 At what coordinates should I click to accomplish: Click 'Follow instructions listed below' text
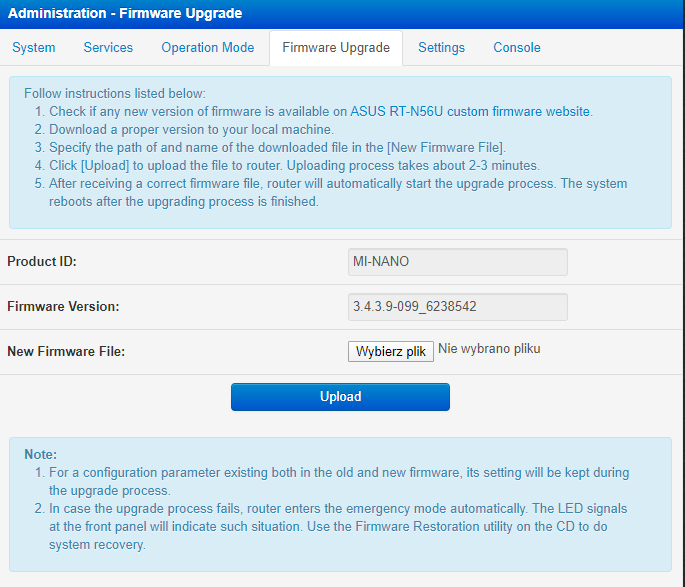click(x=115, y=92)
